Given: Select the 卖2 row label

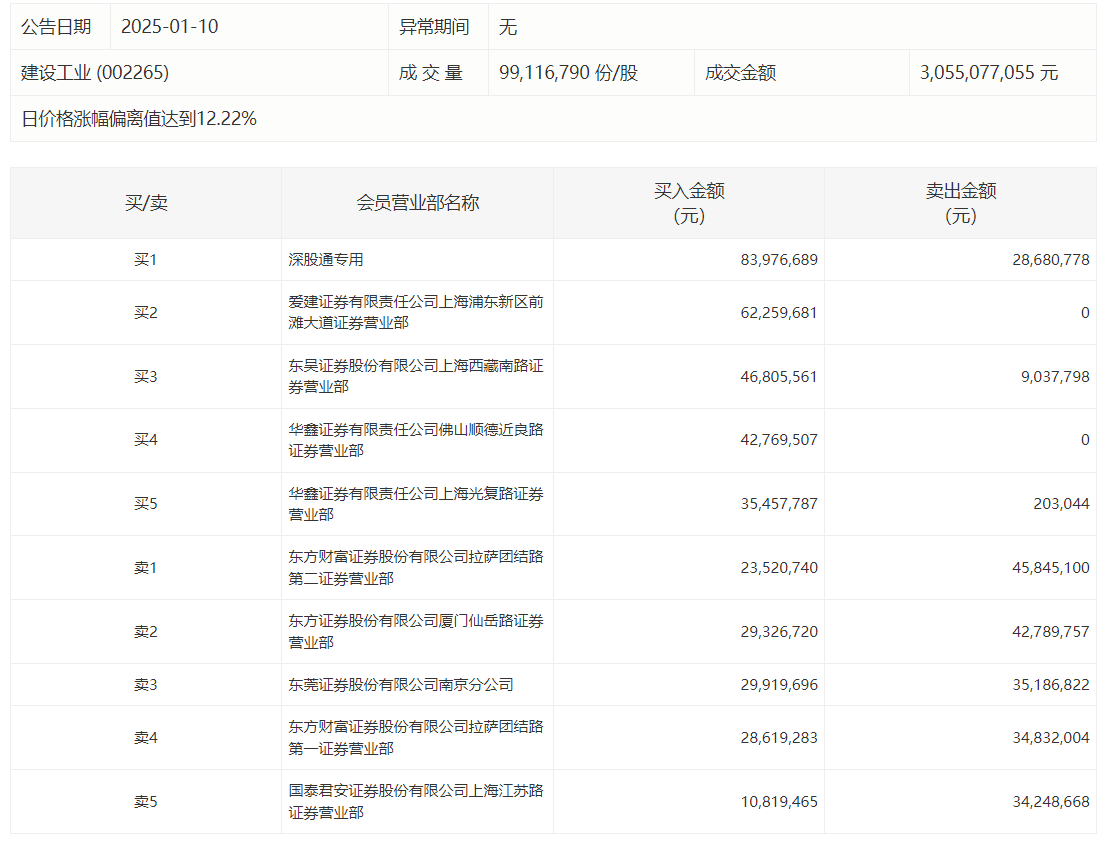Looking at the screenshot, I should click(x=146, y=631).
